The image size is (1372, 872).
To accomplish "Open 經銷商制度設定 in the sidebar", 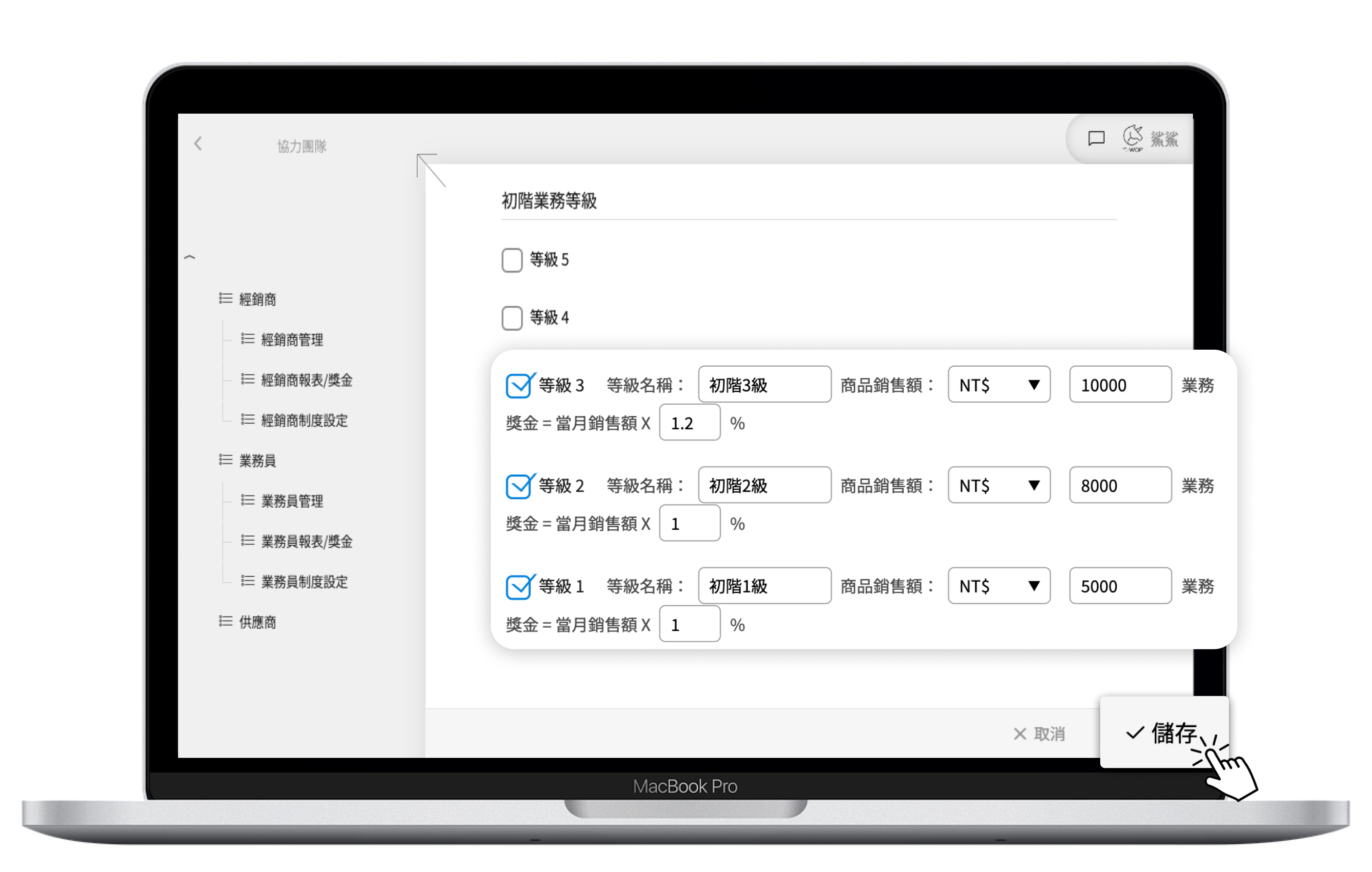I will (303, 420).
